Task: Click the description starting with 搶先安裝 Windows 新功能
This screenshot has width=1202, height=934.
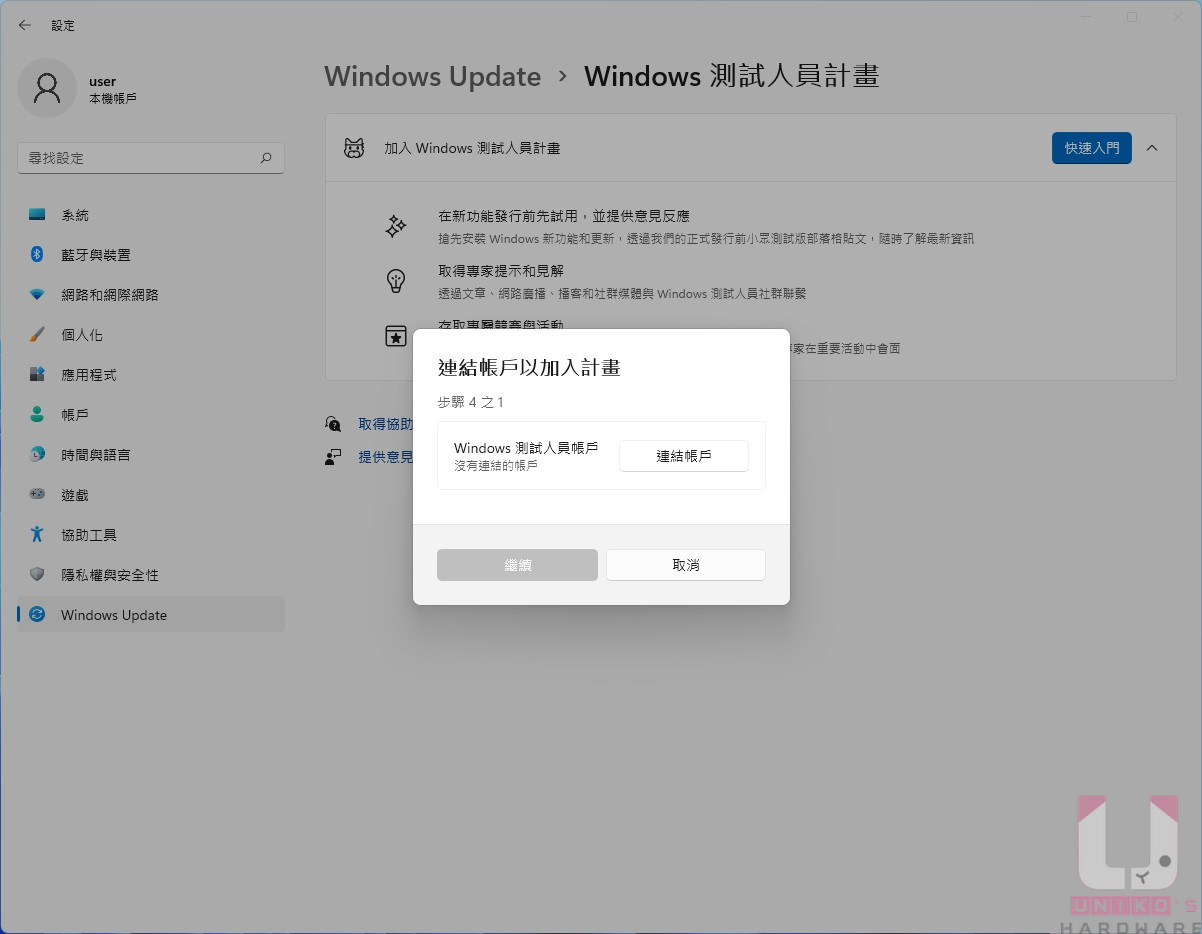Action: [706, 239]
